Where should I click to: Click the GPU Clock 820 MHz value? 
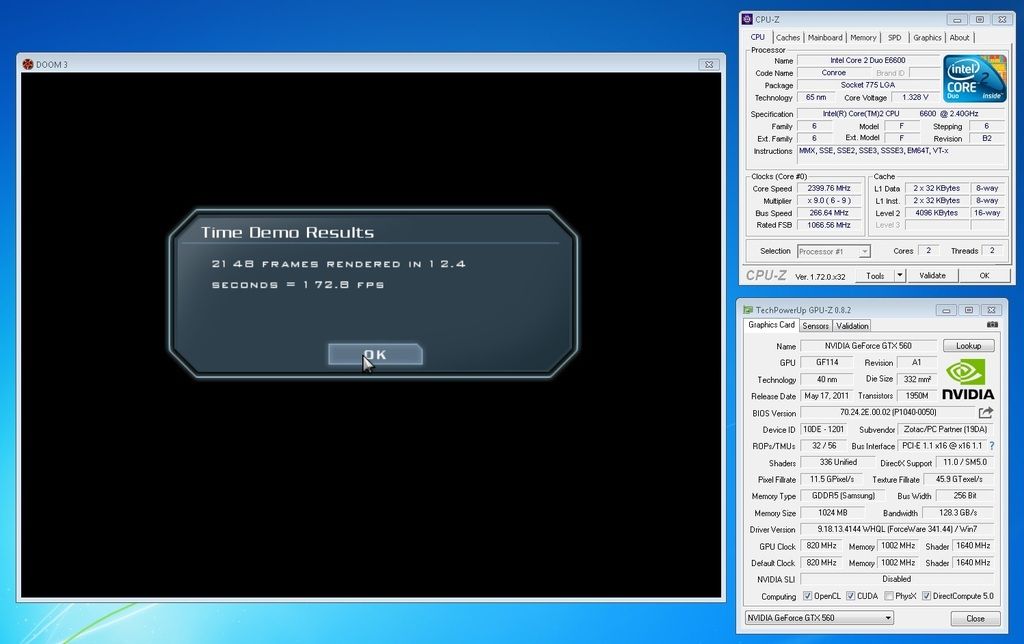(x=821, y=545)
